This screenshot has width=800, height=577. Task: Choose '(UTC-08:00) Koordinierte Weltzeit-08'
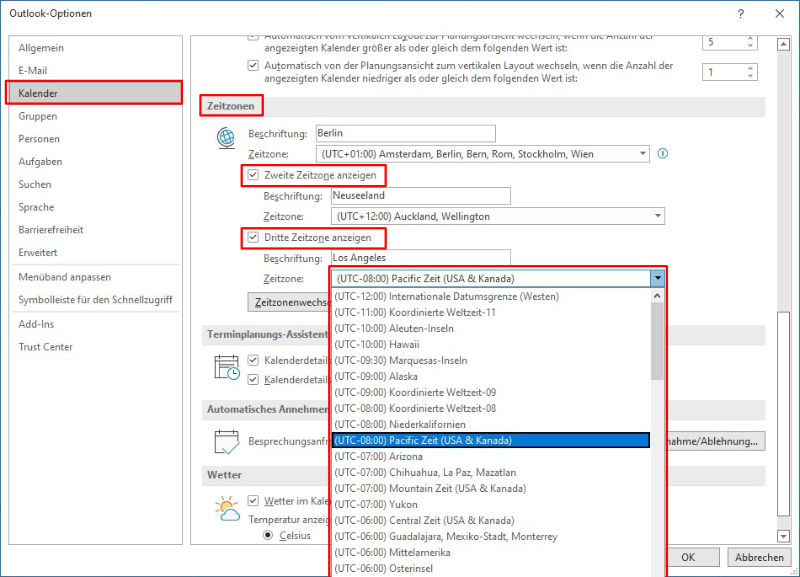point(491,408)
